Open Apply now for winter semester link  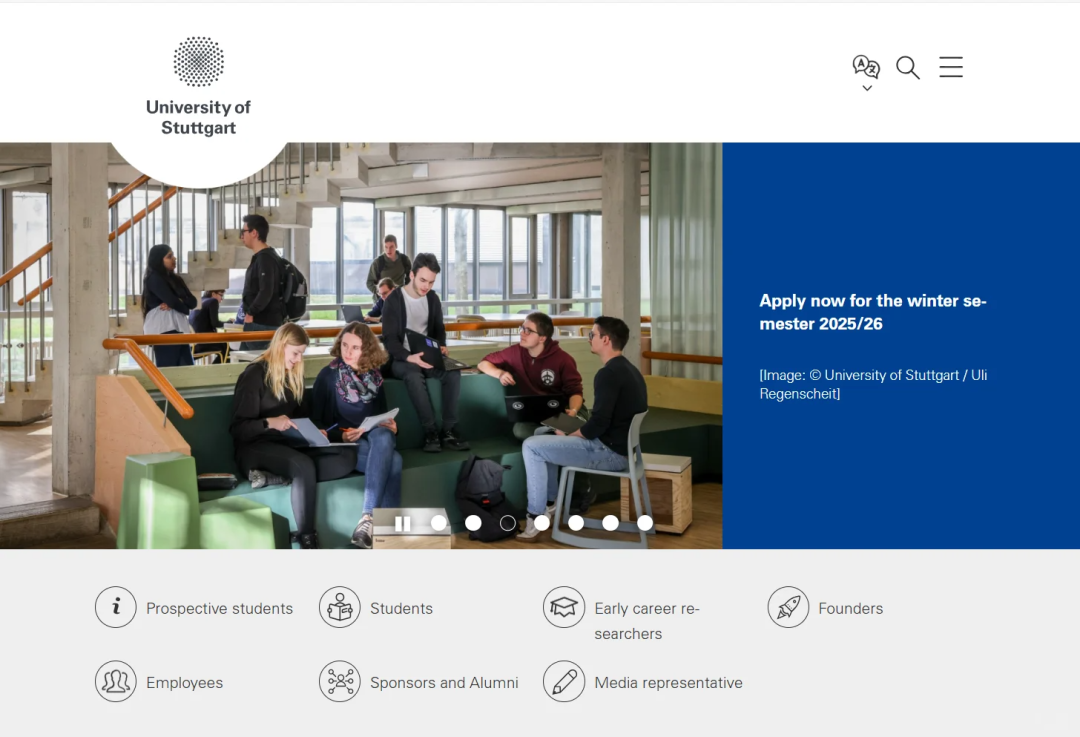[x=873, y=312]
